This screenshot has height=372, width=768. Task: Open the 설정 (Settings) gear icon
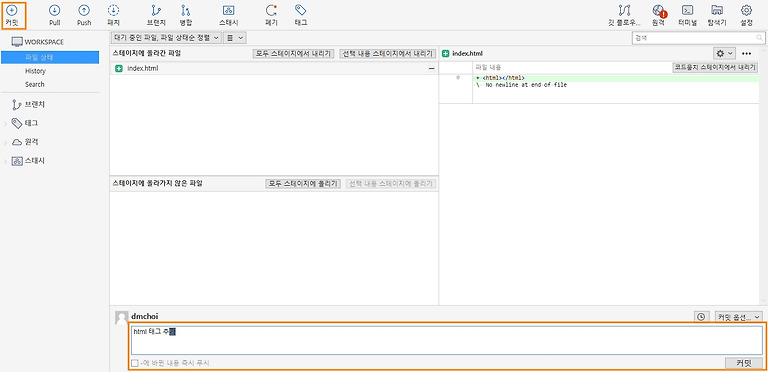point(746,15)
